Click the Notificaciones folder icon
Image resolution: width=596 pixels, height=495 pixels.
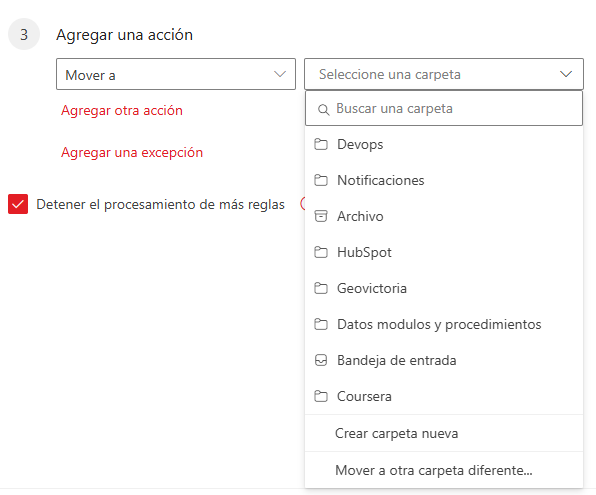pyautogui.click(x=321, y=180)
